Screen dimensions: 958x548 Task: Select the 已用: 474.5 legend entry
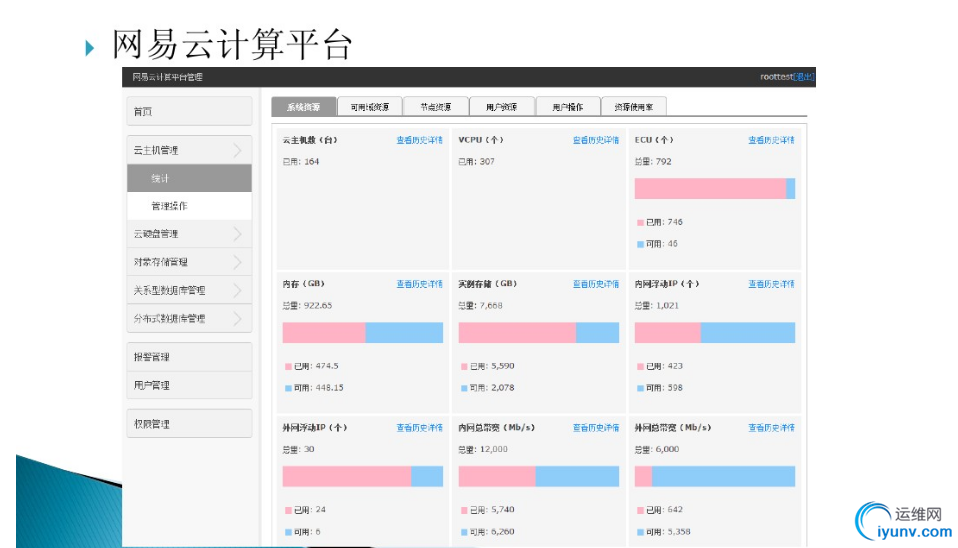point(312,366)
